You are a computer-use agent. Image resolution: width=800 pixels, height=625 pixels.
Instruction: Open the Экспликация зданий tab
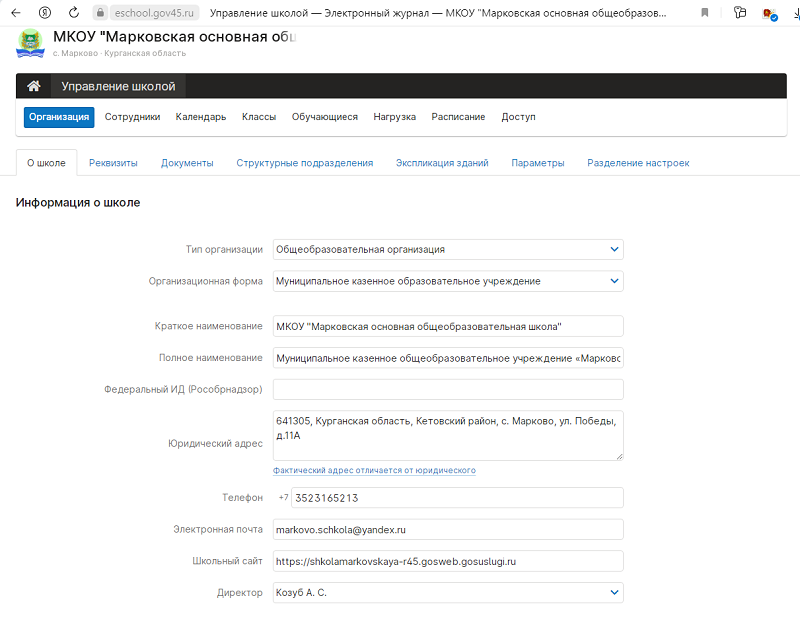tap(442, 163)
